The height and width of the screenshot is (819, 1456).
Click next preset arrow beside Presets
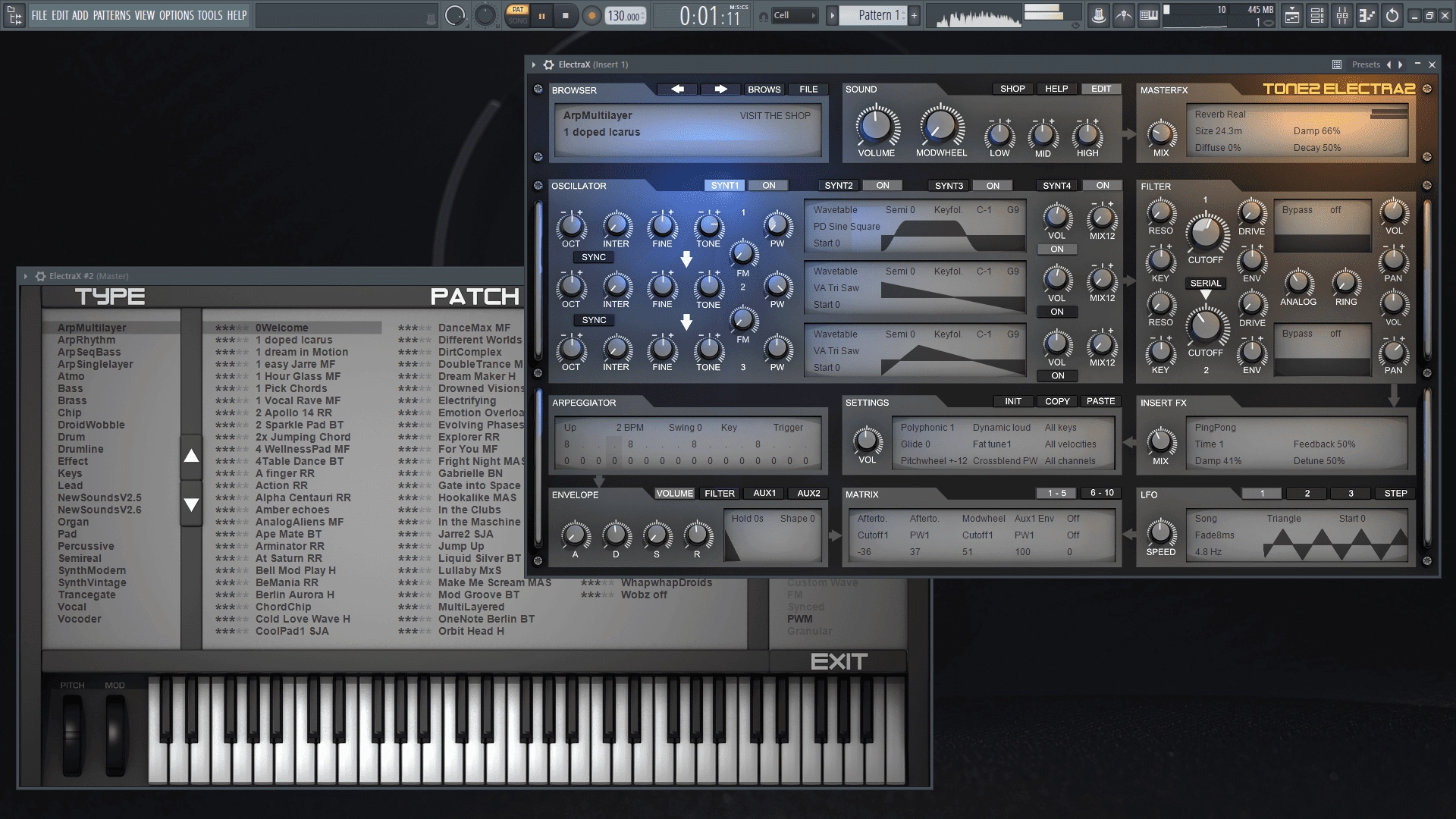[x=1401, y=64]
